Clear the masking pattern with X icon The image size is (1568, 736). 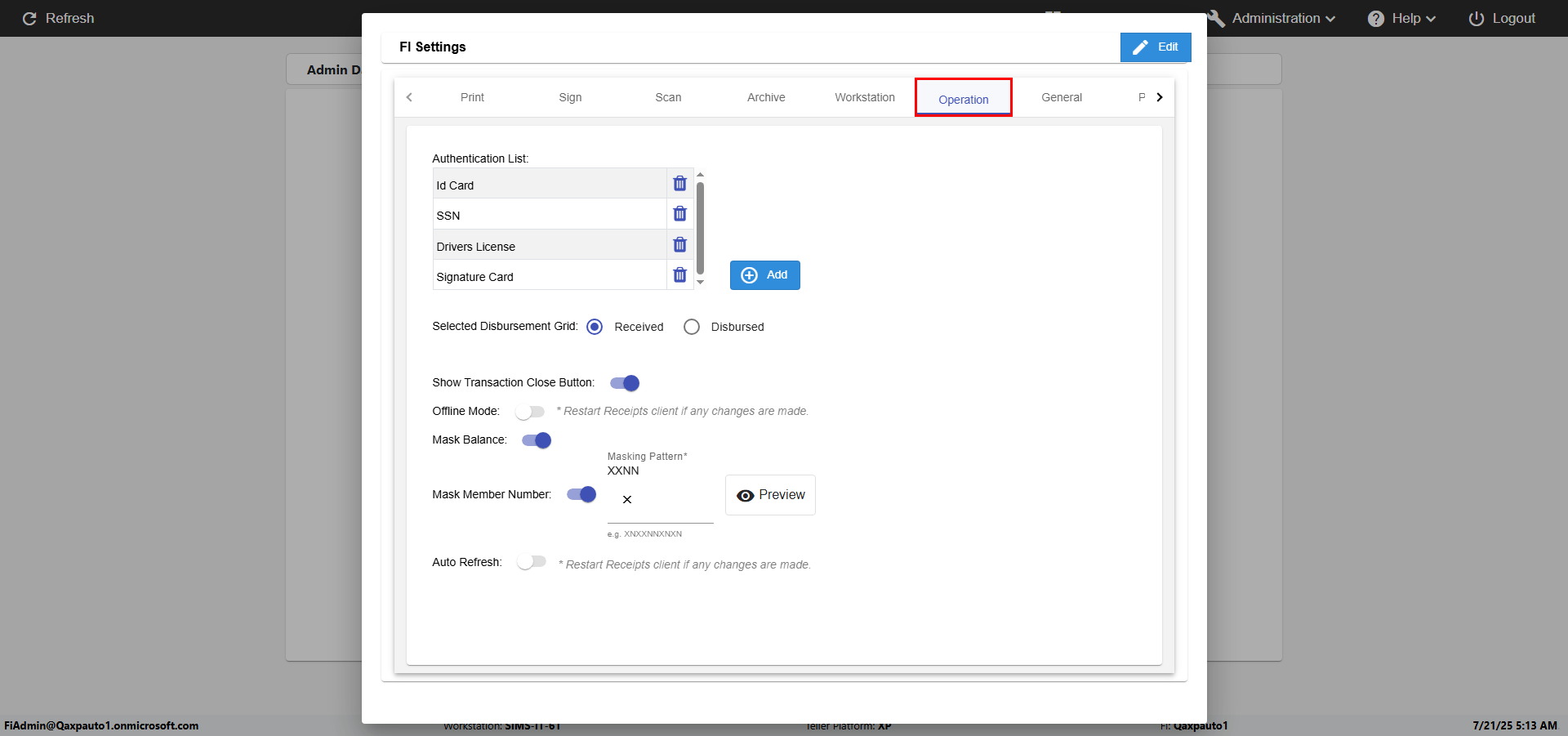[x=627, y=499]
